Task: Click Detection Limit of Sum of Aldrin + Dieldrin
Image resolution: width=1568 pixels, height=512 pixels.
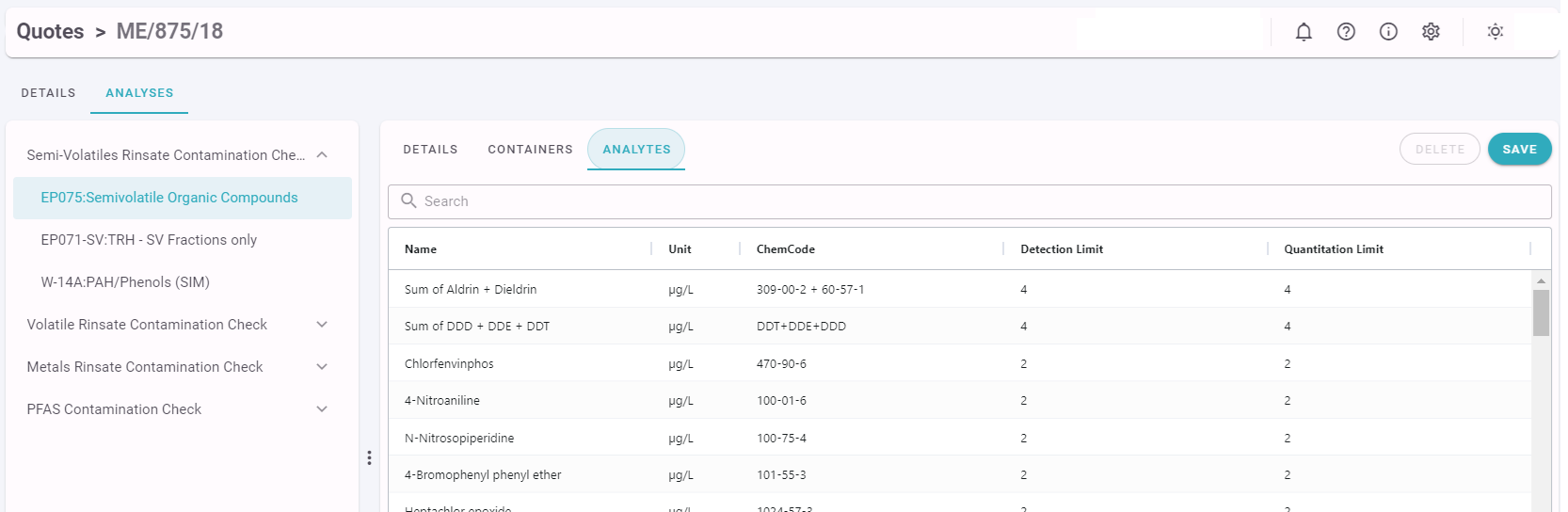Action: [1024, 290]
